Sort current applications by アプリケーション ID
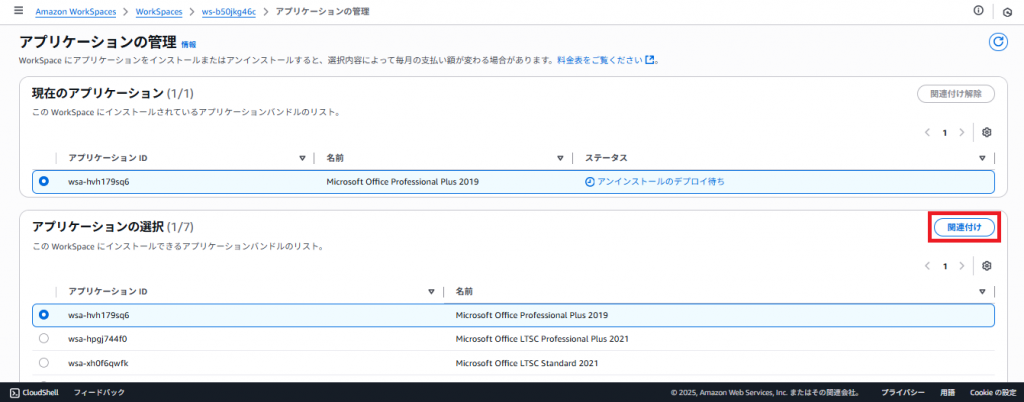This screenshot has height=402, width=1024. (x=302, y=158)
